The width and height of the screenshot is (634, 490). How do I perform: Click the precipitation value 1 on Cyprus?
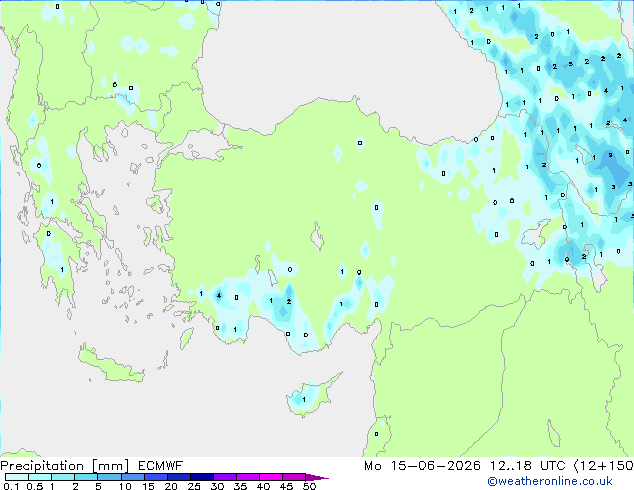[304, 400]
